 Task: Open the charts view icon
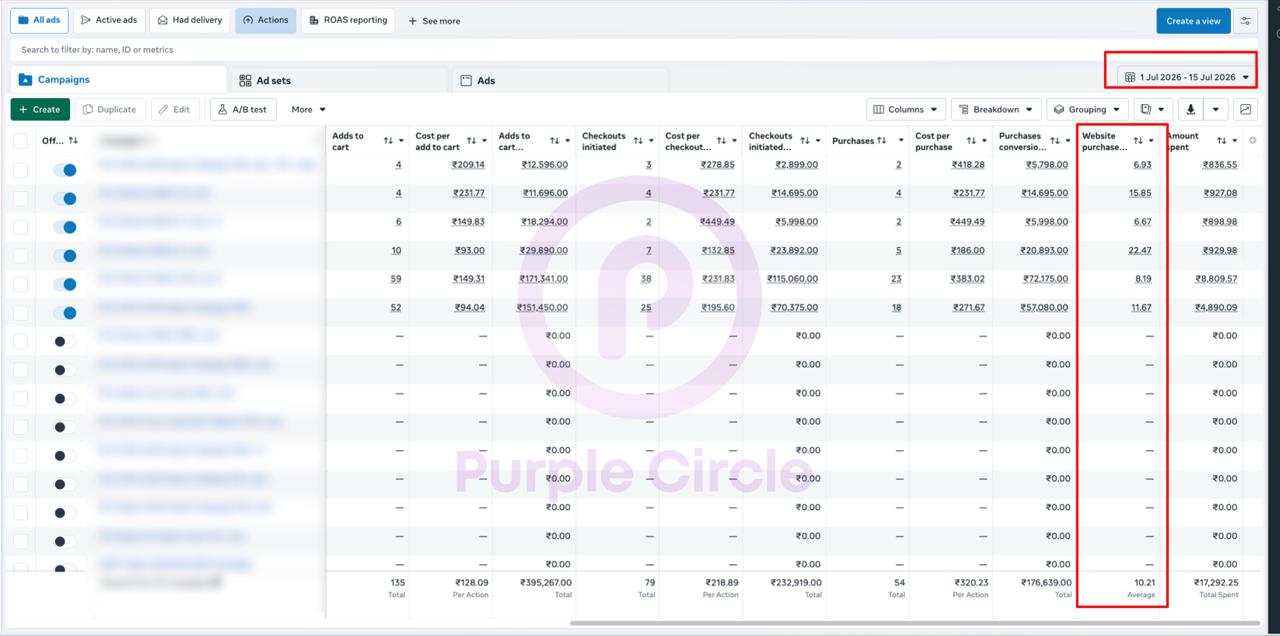pos(1246,109)
